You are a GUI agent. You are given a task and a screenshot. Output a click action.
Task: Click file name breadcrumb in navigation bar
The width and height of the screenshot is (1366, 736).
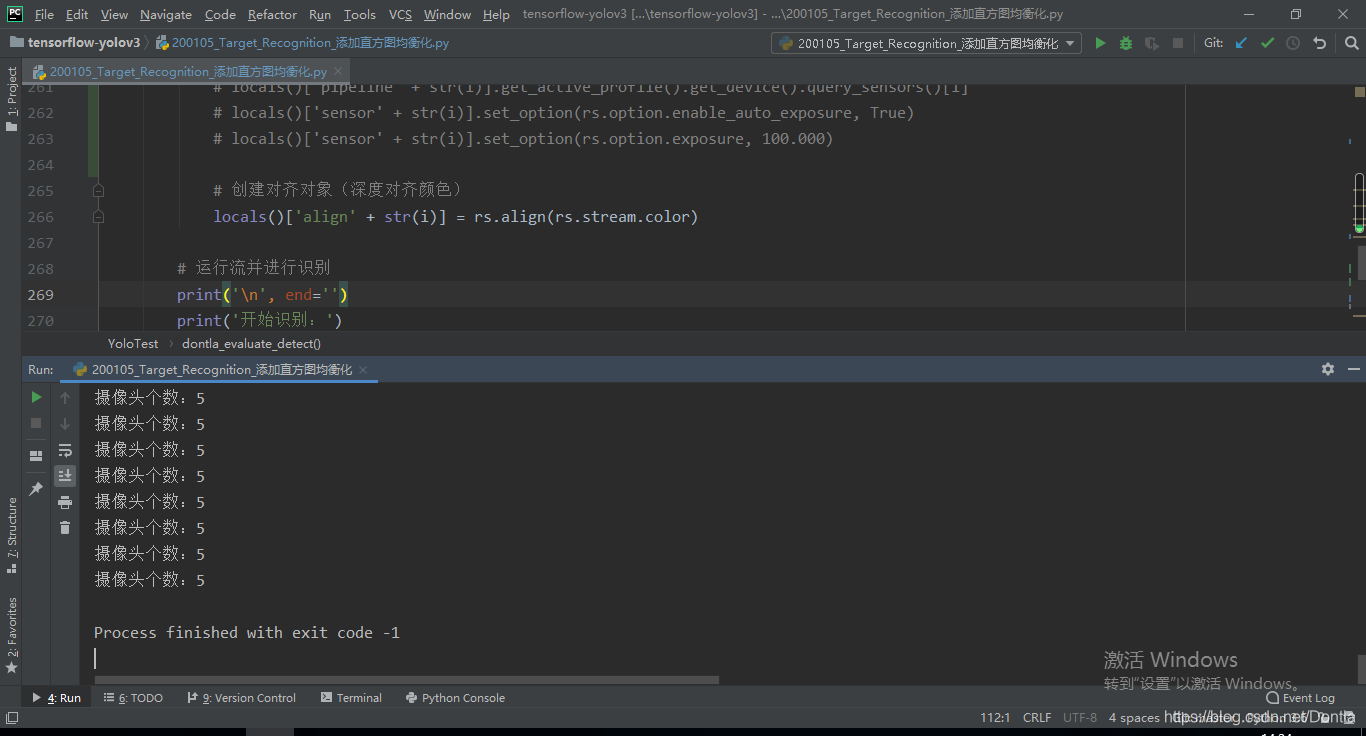coord(302,43)
